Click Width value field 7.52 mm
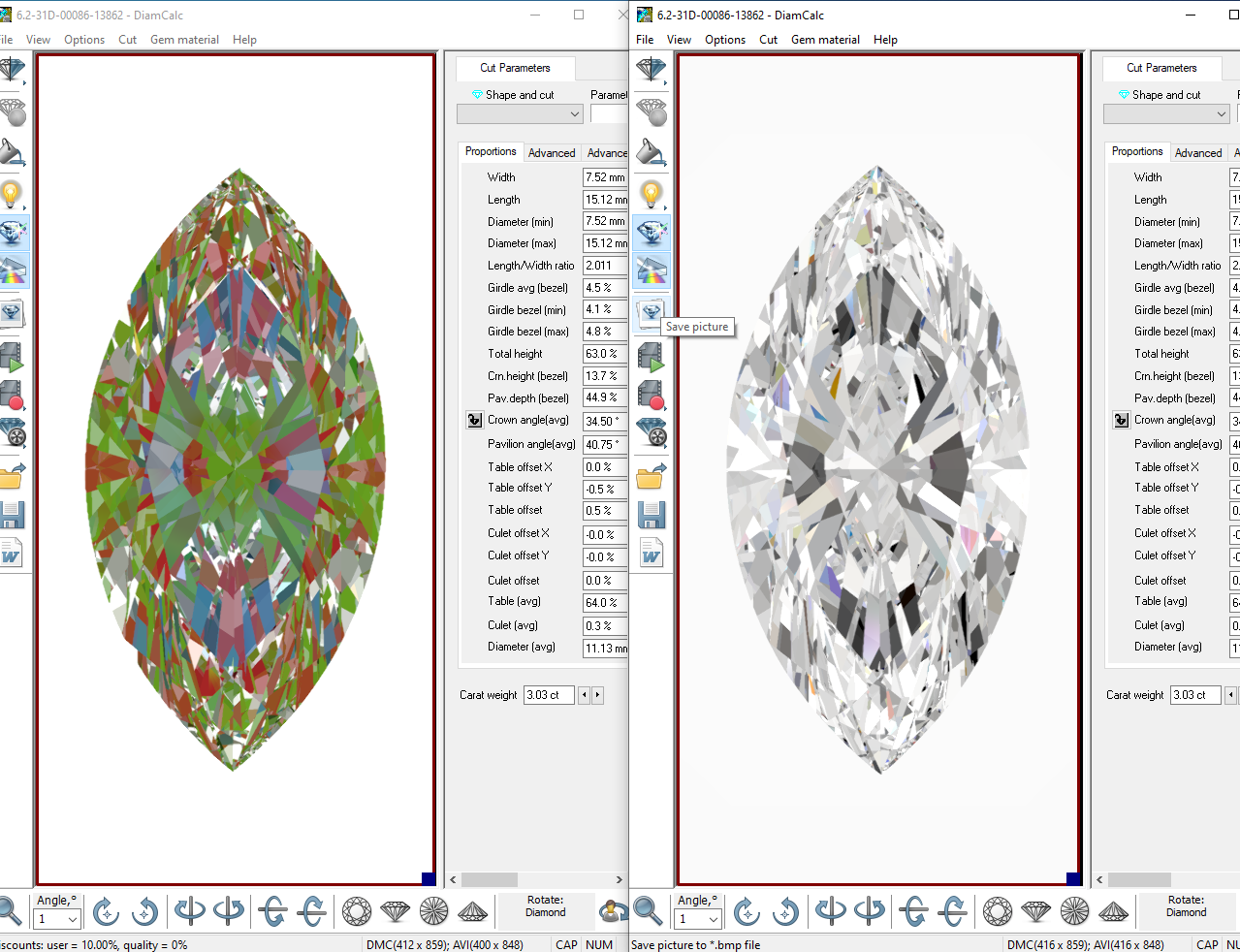Screen dimensions: 1240x952 click(605, 177)
